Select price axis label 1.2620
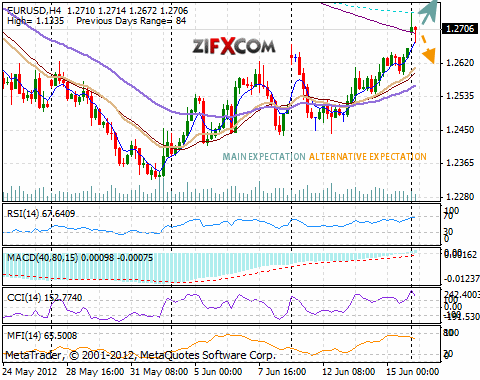 point(460,63)
